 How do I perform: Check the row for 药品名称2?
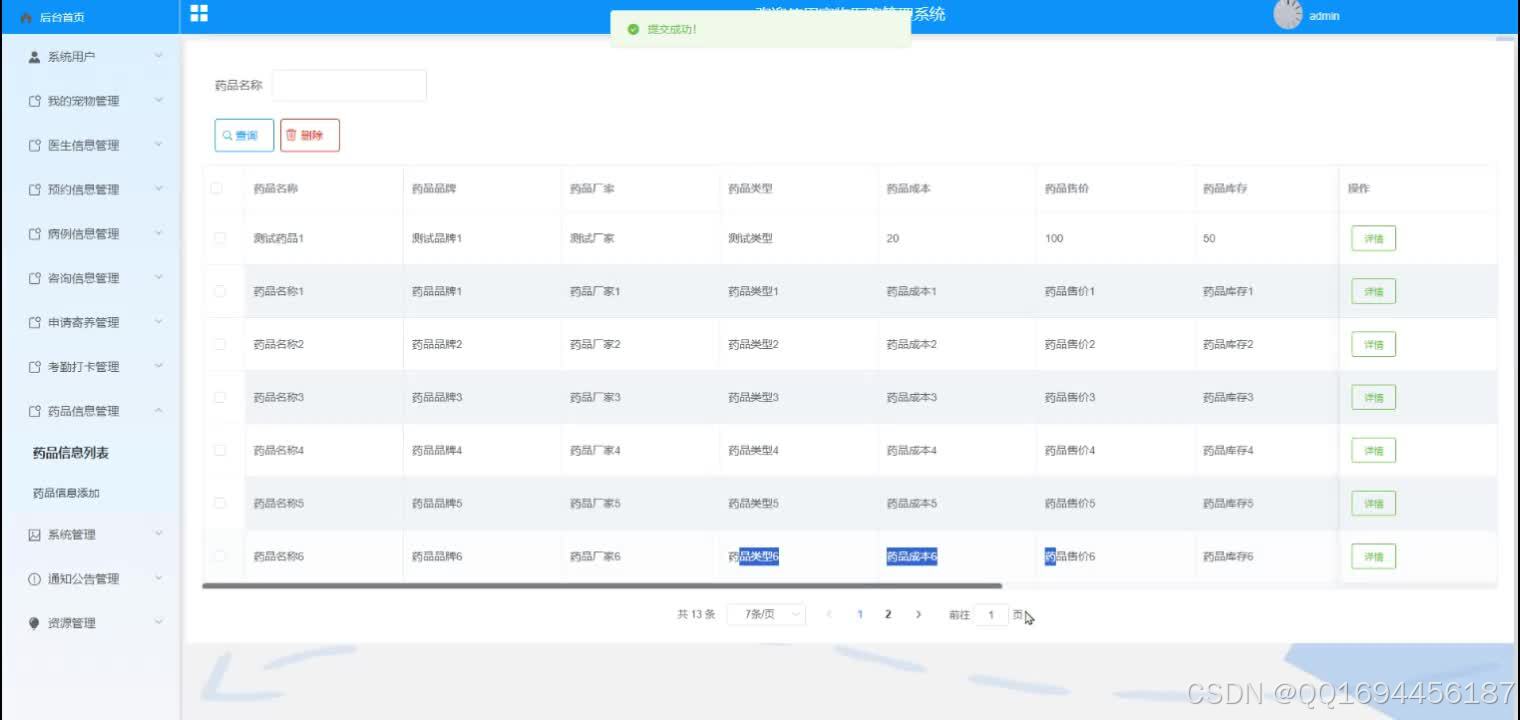pos(220,344)
